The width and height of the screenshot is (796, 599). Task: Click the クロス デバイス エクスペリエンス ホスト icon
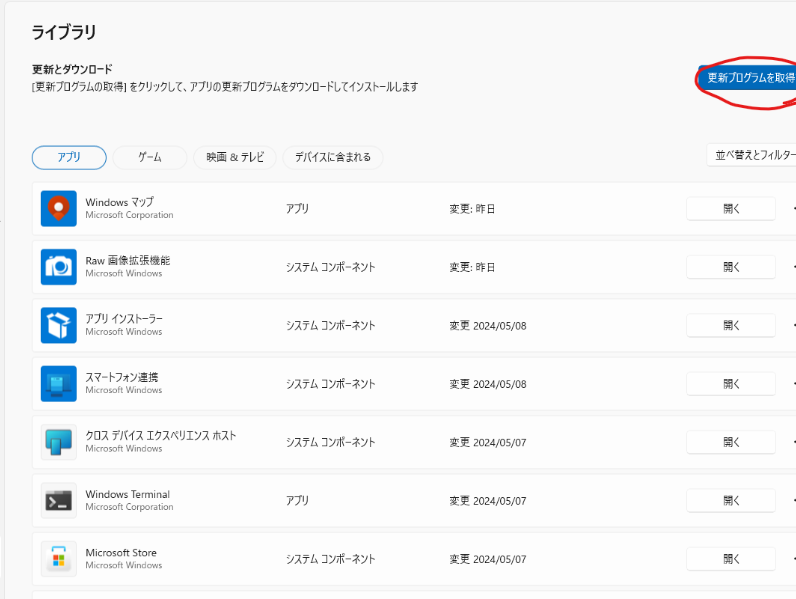pyautogui.click(x=59, y=442)
